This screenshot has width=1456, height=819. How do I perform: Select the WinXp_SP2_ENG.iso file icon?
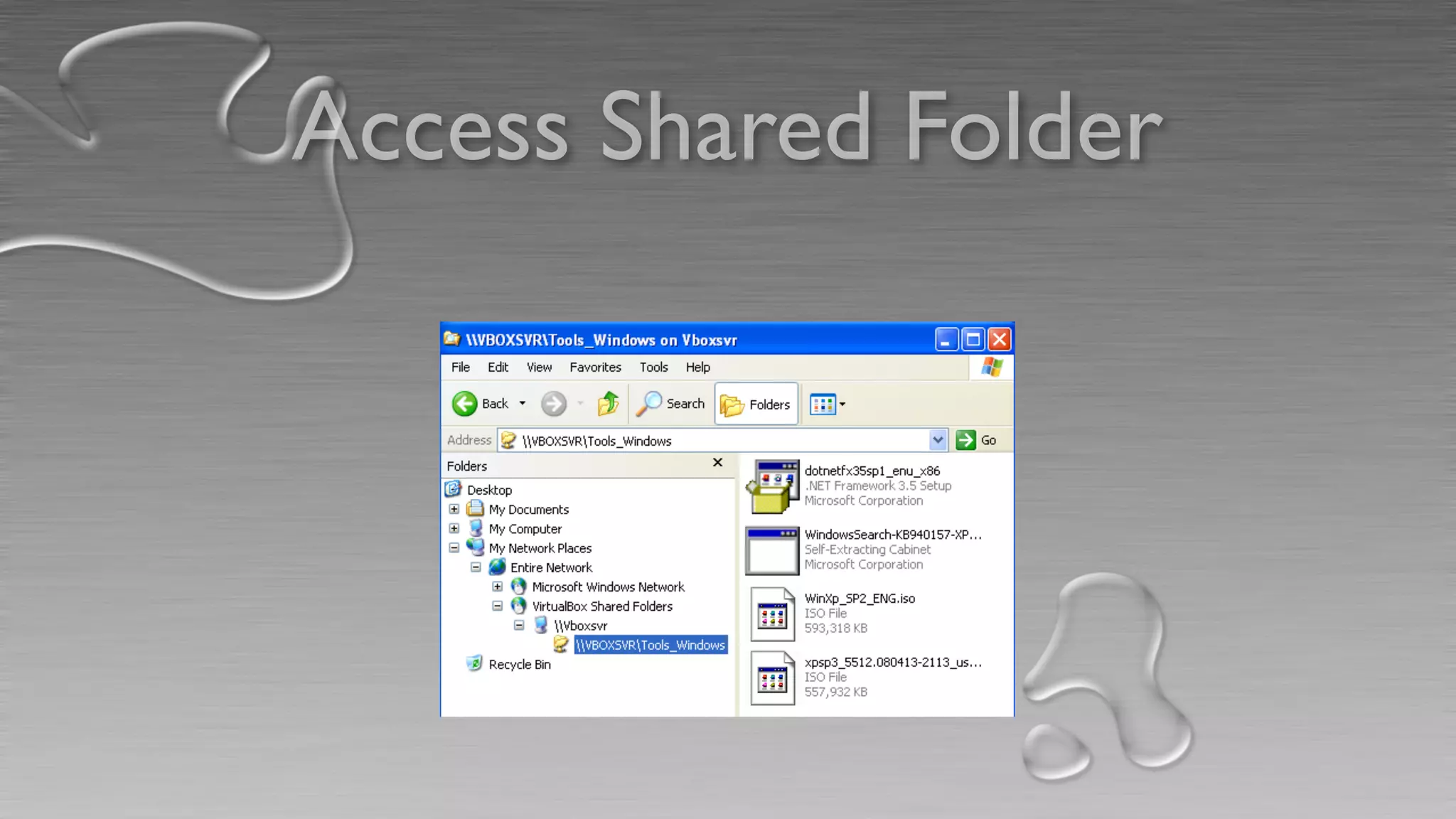(772, 614)
